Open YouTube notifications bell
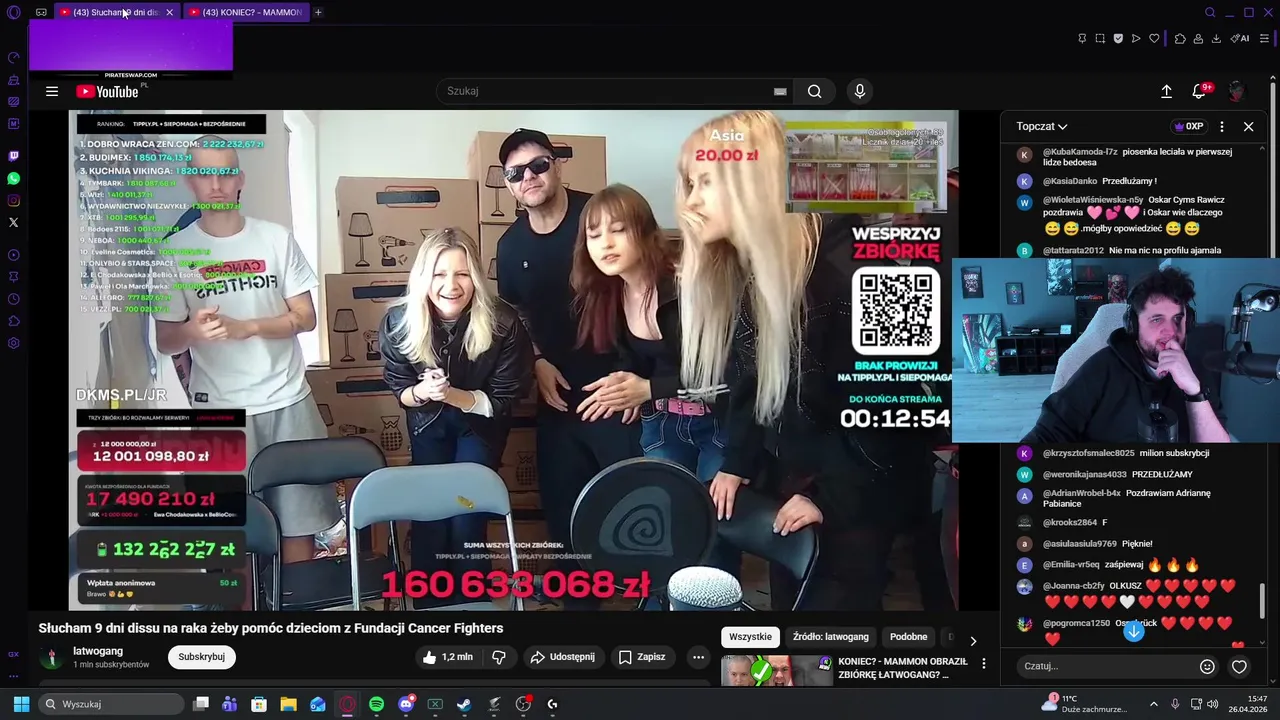 coord(1199,91)
